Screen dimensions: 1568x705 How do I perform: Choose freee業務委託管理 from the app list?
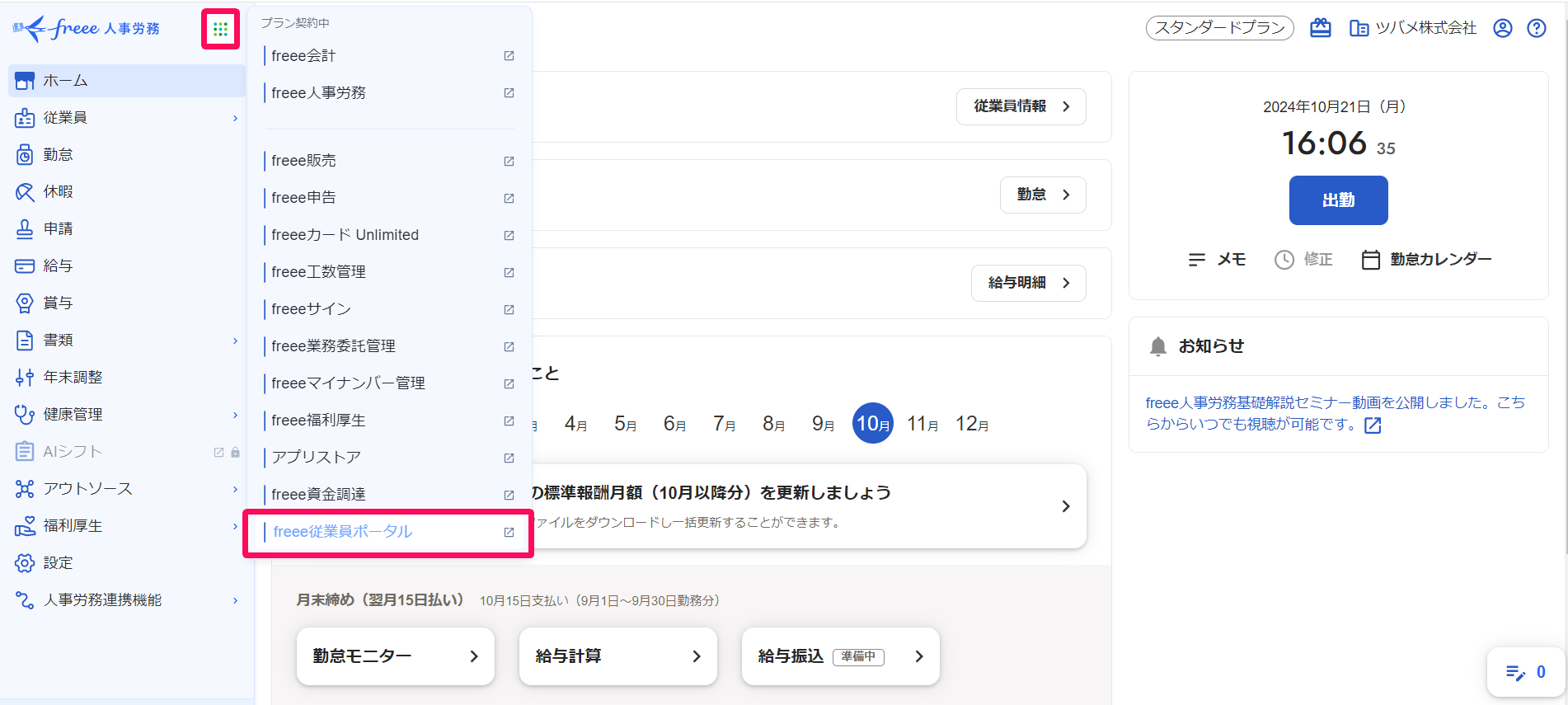[x=389, y=346]
